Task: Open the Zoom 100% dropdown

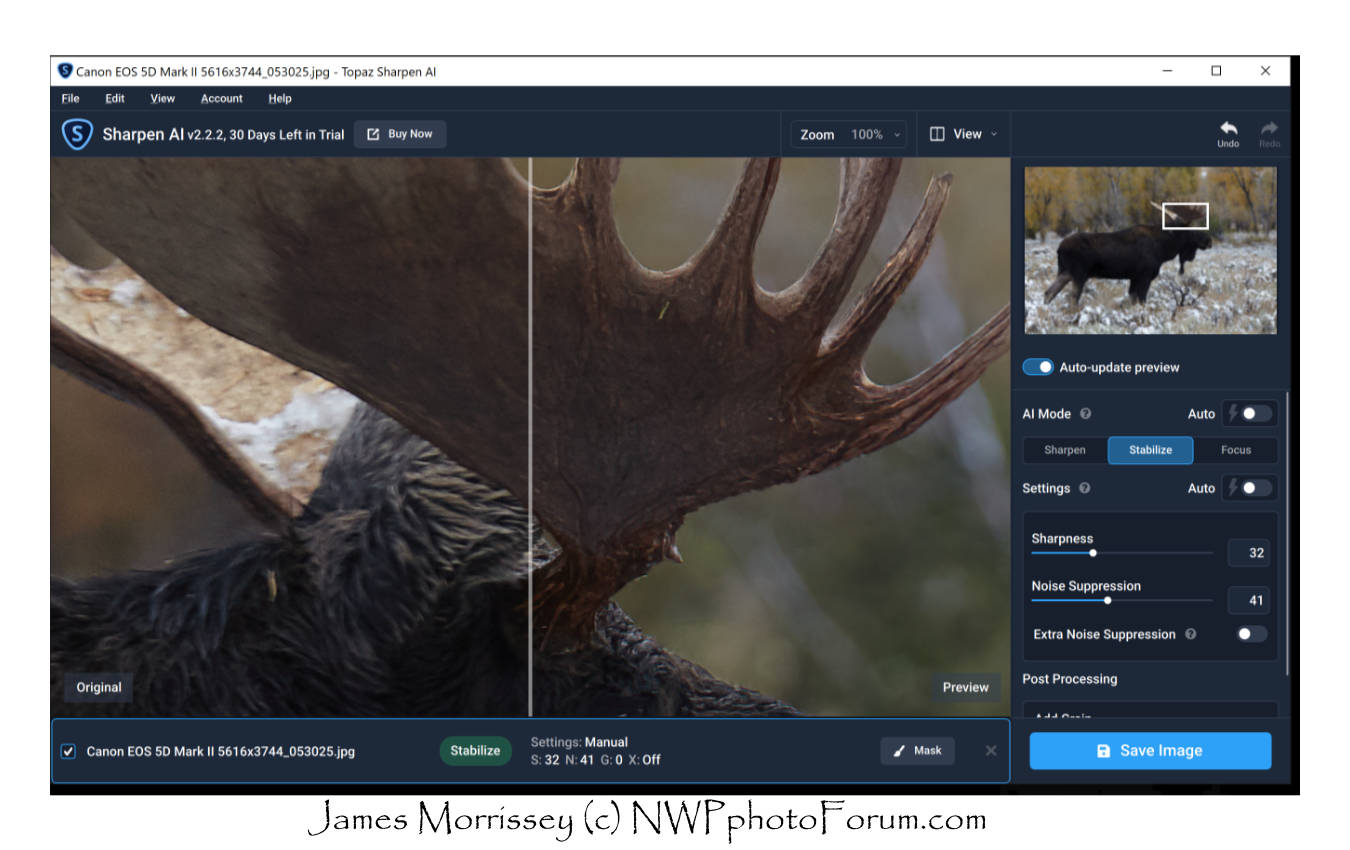Action: pos(849,134)
